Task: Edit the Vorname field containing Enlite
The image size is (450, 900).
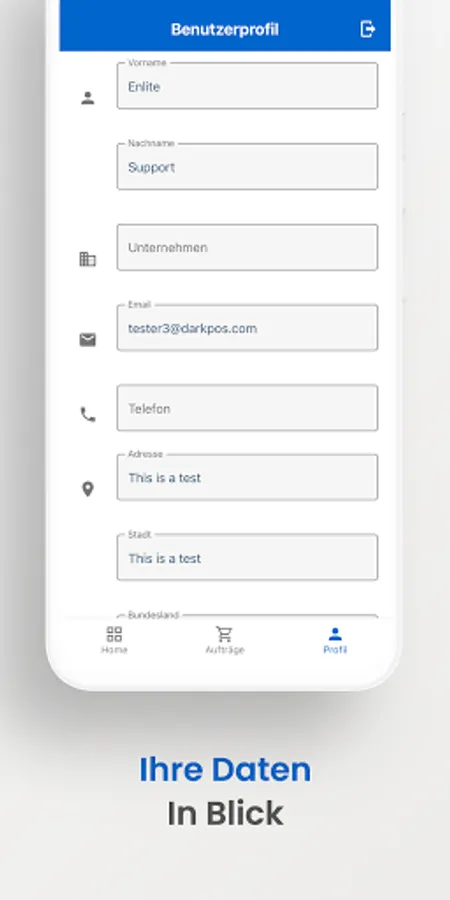Action: pyautogui.click(x=247, y=86)
